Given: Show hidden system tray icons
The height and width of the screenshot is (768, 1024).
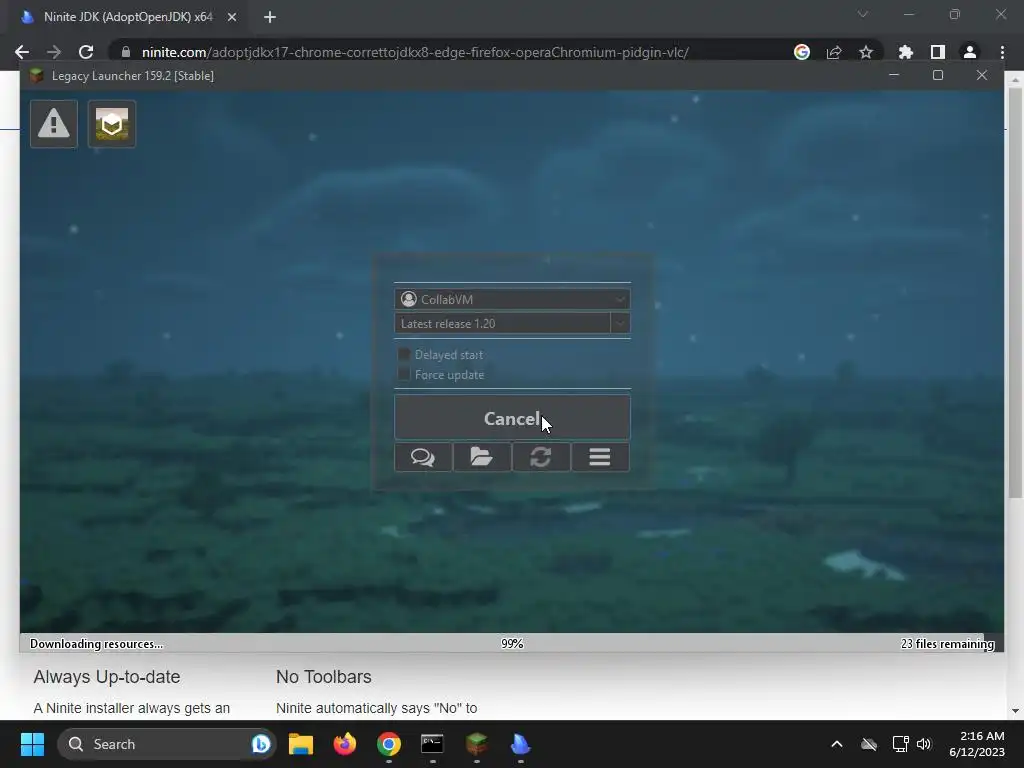Looking at the screenshot, I should coord(837,744).
